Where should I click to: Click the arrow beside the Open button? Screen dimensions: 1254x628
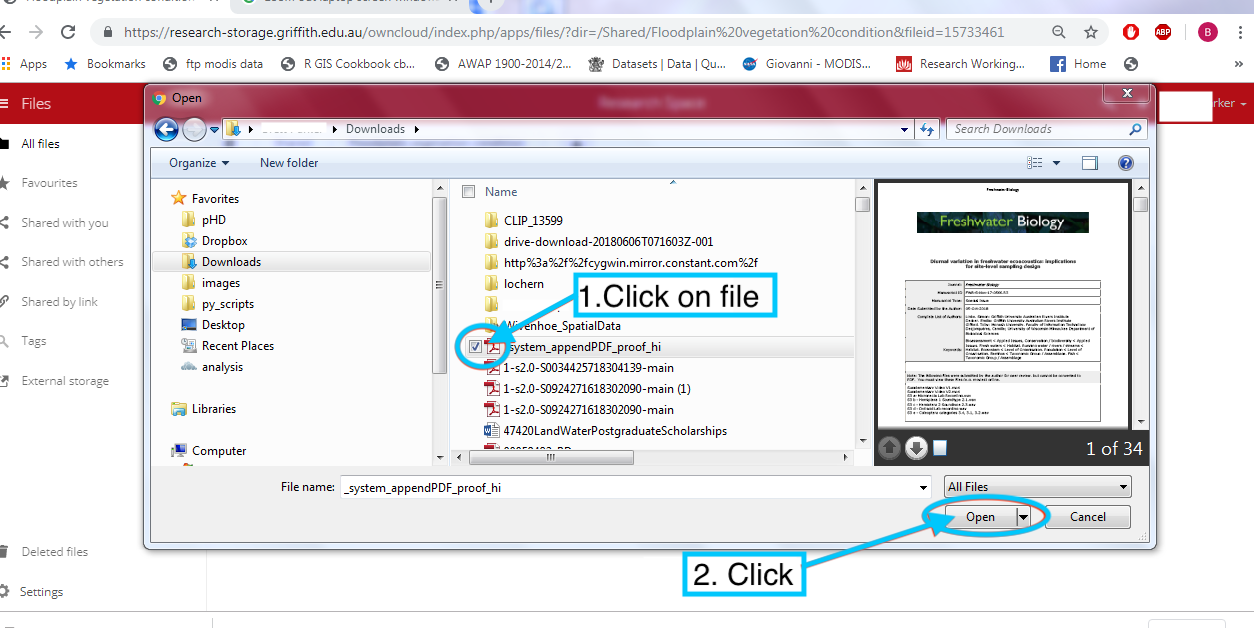tap(1023, 517)
